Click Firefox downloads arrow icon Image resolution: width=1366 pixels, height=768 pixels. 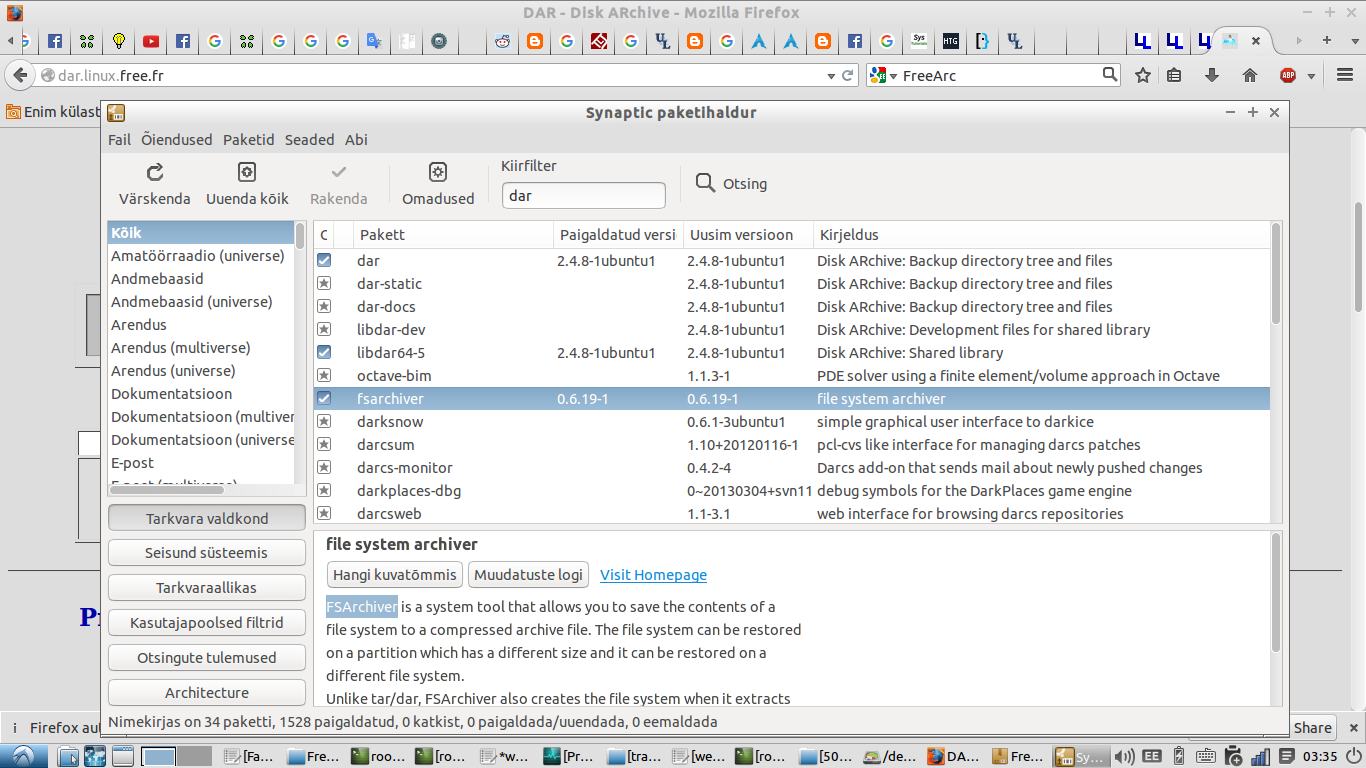1212,75
